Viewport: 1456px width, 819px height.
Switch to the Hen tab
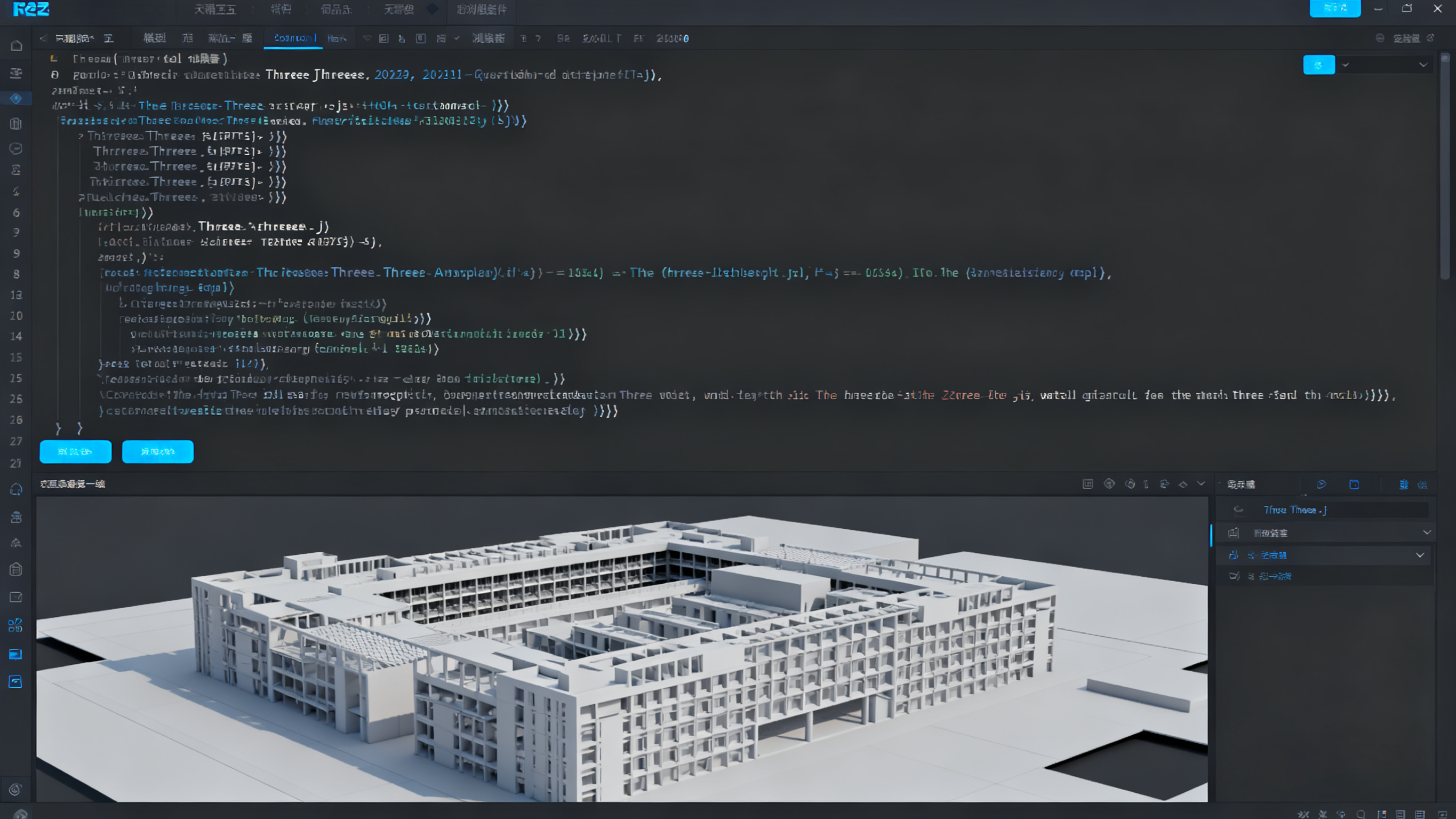337,38
